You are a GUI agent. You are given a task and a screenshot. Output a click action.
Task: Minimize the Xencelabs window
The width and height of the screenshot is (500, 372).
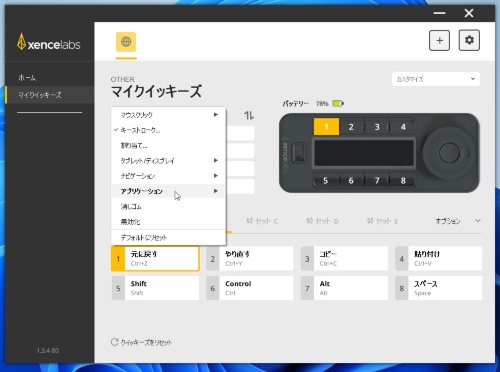click(439, 13)
